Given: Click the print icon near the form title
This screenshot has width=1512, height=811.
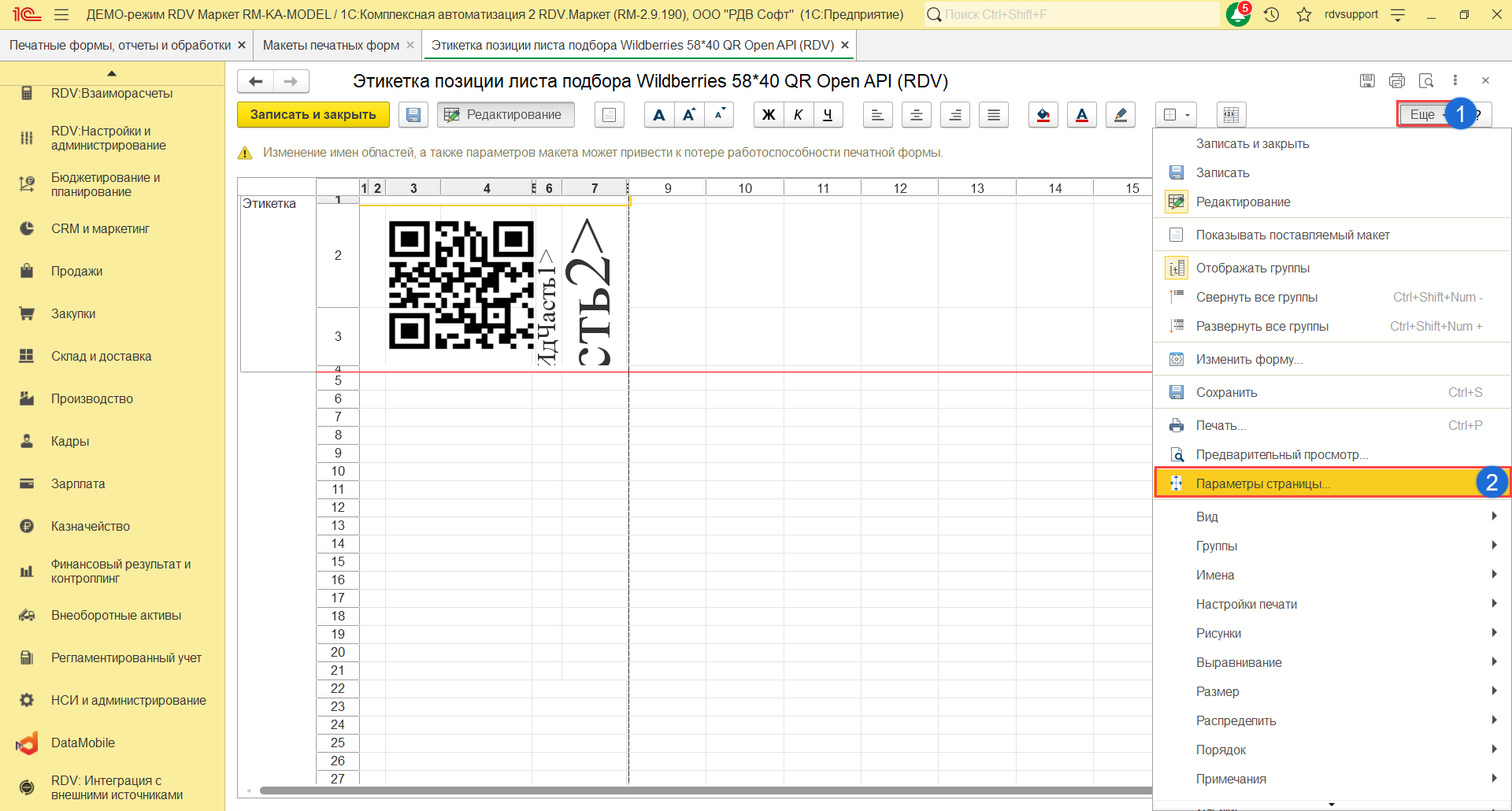Looking at the screenshot, I should point(1396,80).
